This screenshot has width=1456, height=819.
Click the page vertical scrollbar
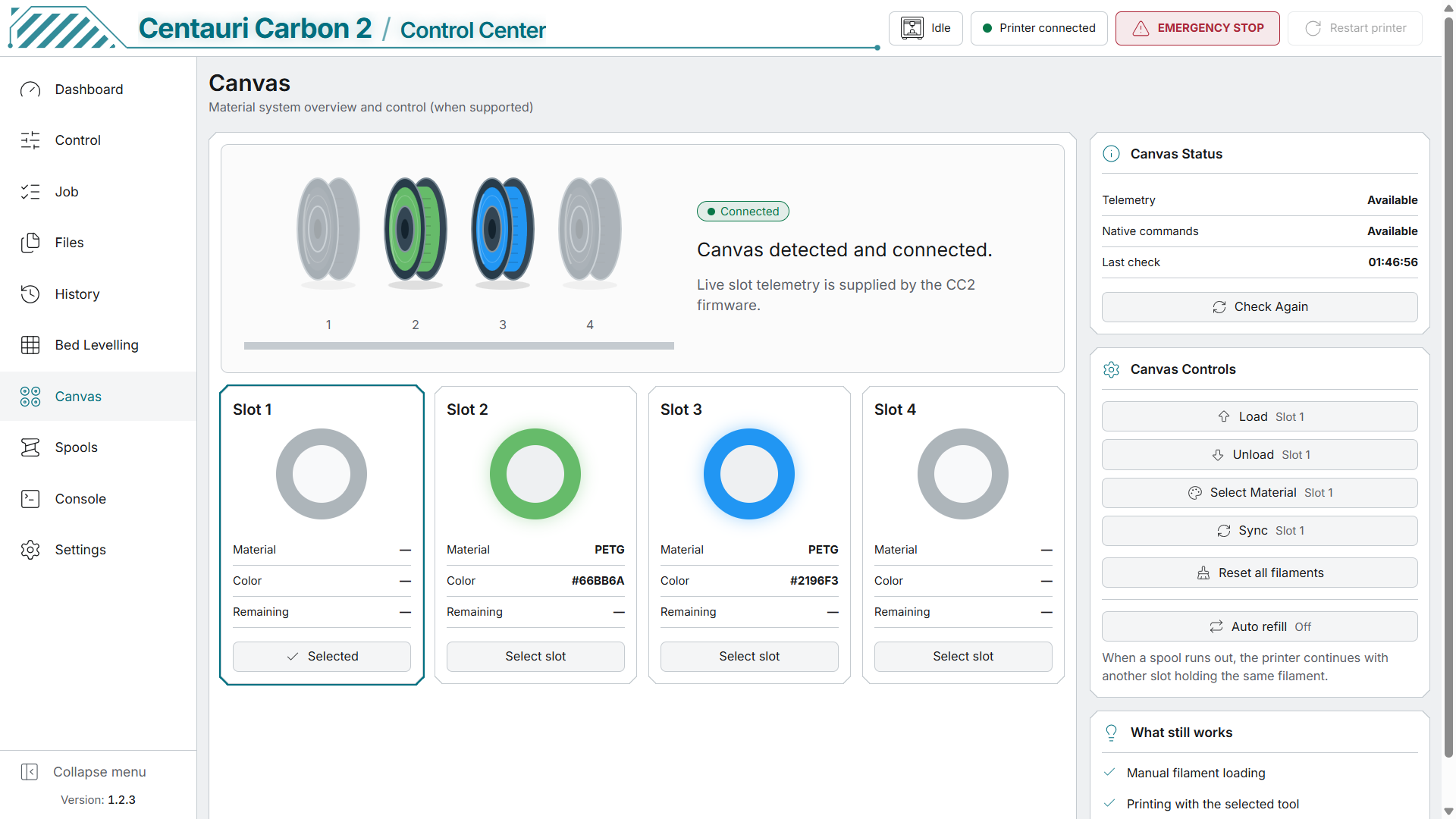[x=1448, y=387]
